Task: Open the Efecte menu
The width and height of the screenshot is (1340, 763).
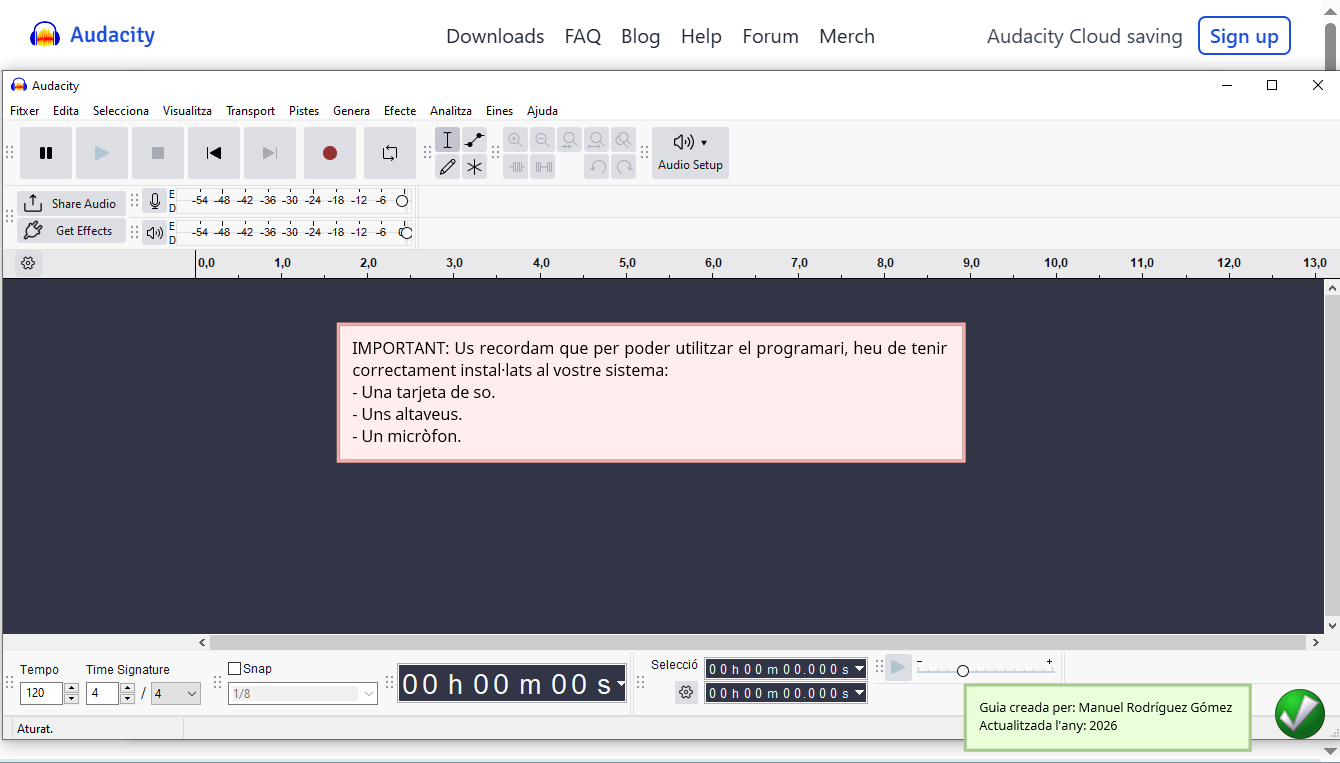Action: pos(400,111)
